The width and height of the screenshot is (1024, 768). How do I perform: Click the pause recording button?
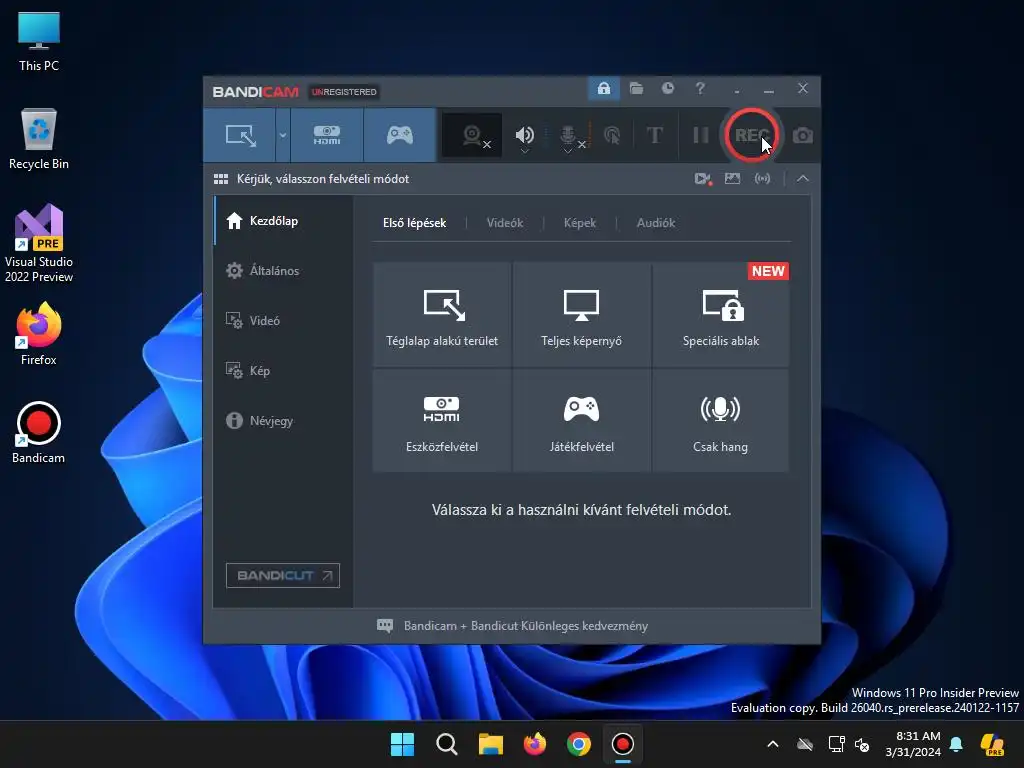tap(701, 135)
